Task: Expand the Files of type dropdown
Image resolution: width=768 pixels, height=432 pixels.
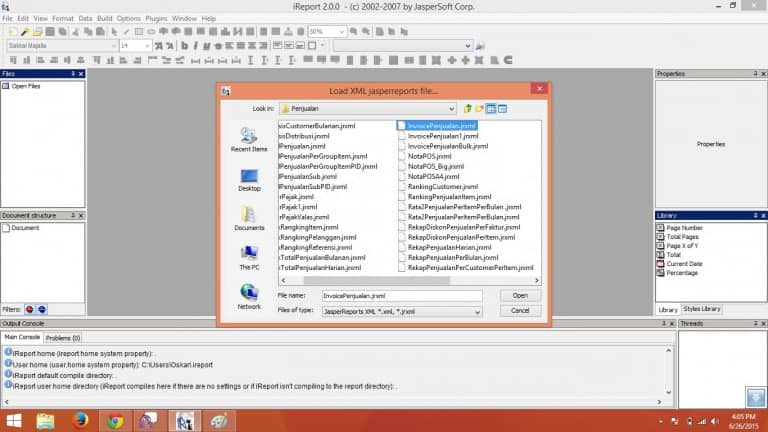Action: click(x=477, y=312)
